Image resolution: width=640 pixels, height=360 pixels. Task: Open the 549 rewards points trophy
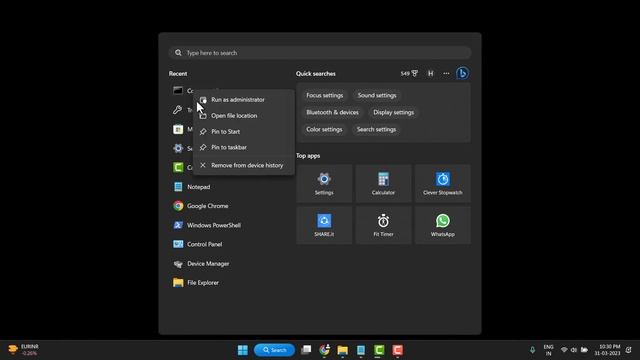(409, 73)
